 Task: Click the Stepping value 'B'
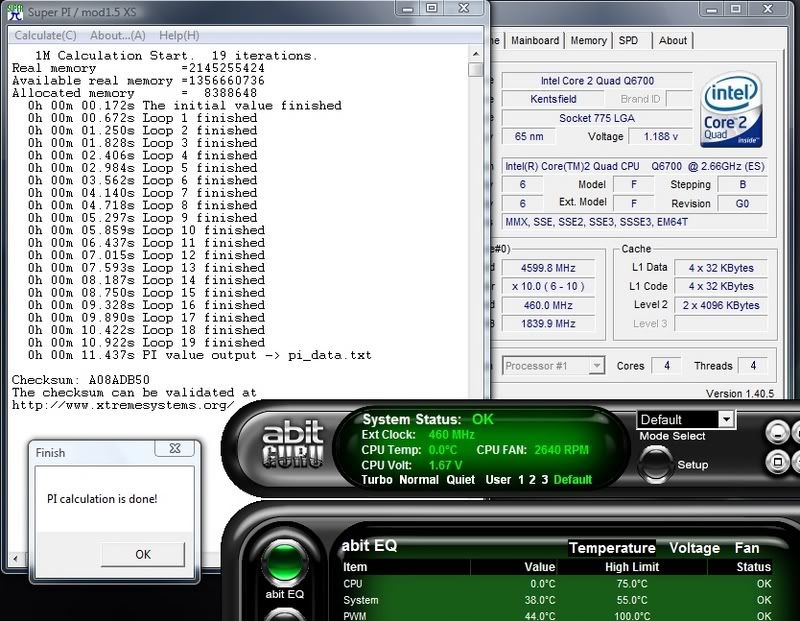coord(742,184)
